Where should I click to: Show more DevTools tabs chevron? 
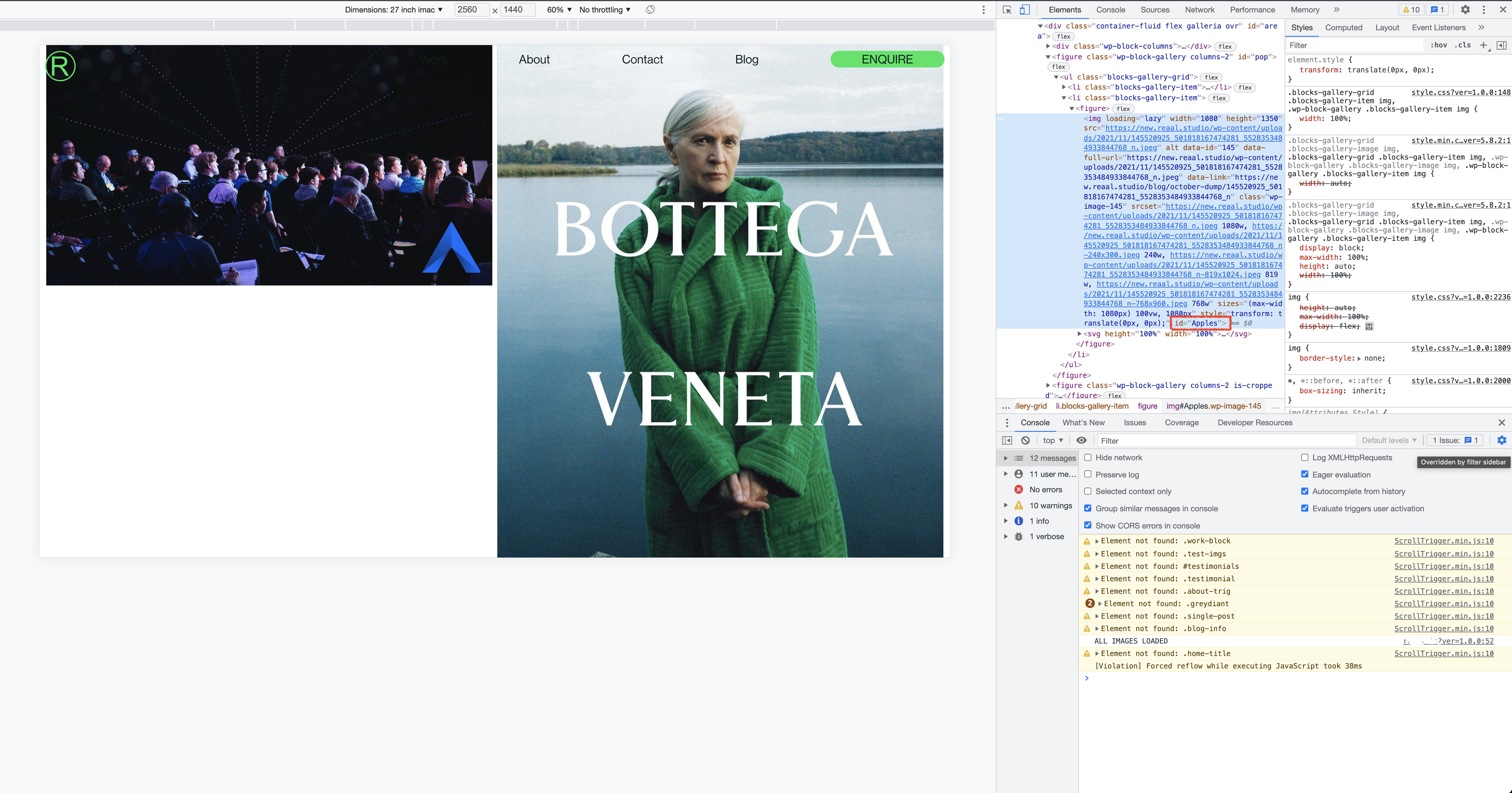[x=1336, y=10]
